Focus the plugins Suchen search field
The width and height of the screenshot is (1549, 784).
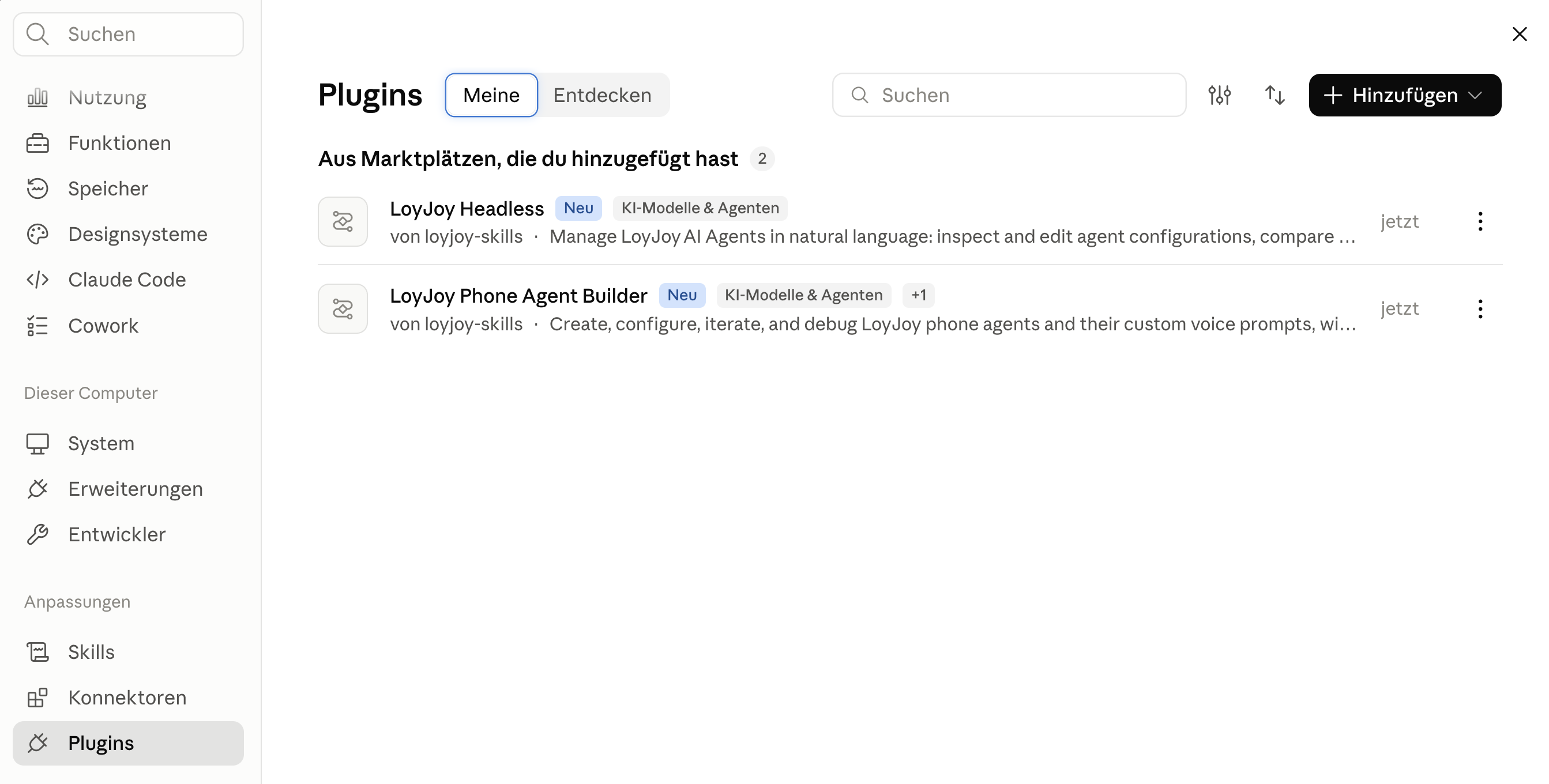point(1009,95)
